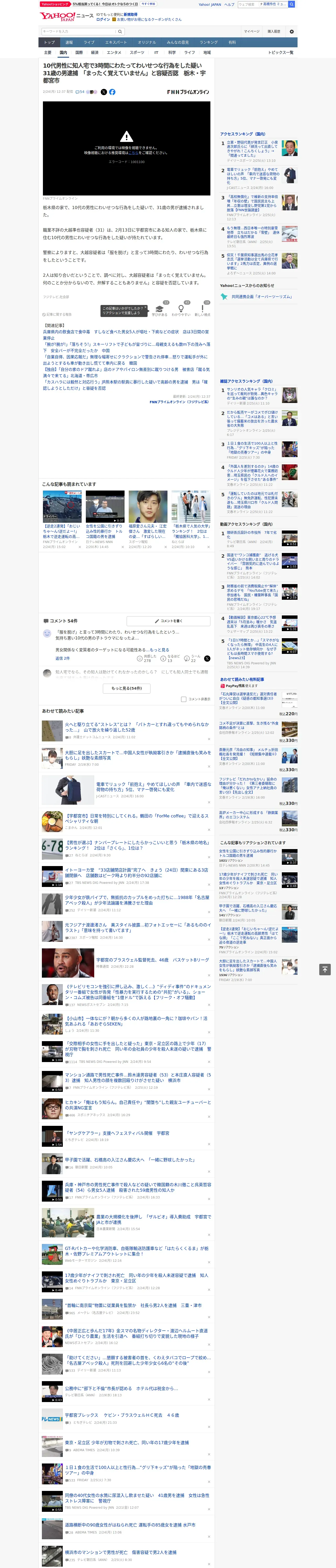The height and width of the screenshot is (1568, 336).
Task: Open related article thumbnail 逆走2連発
Action: (x=62, y=507)
